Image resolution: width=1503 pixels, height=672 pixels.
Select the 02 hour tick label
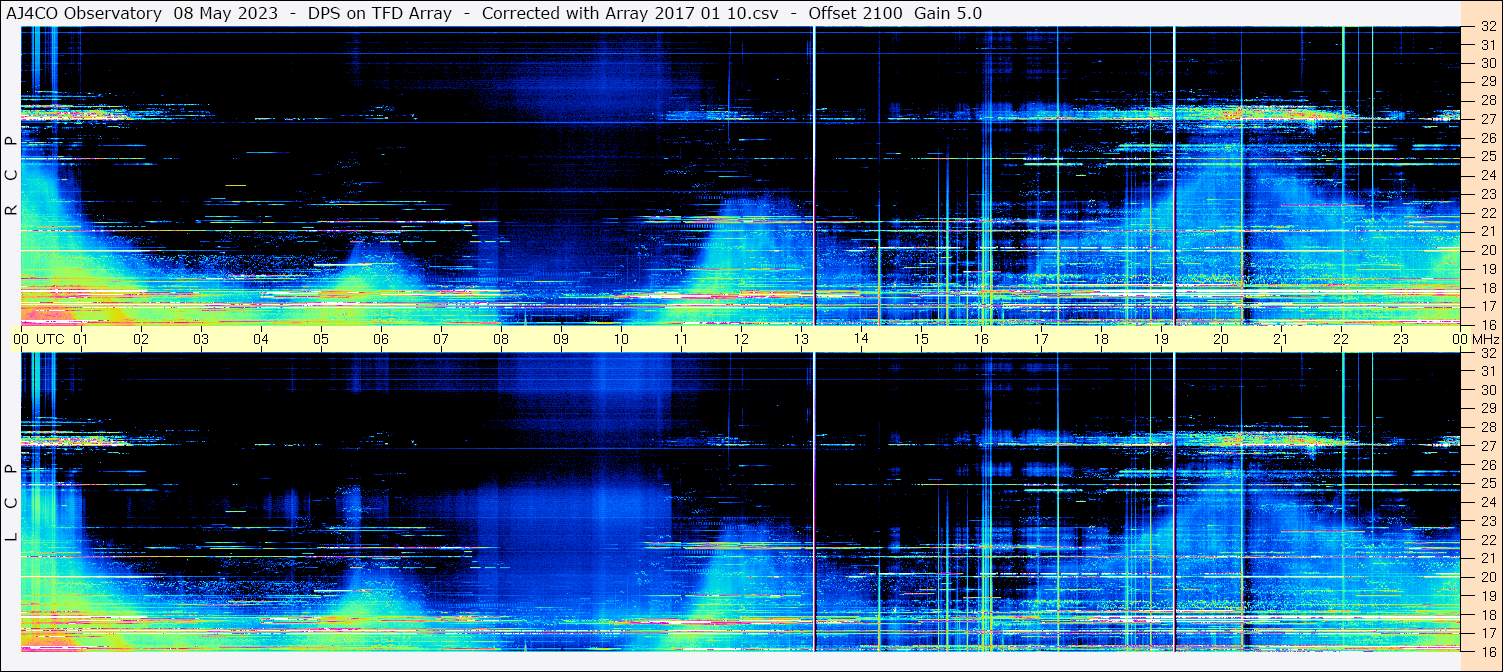tap(141, 339)
